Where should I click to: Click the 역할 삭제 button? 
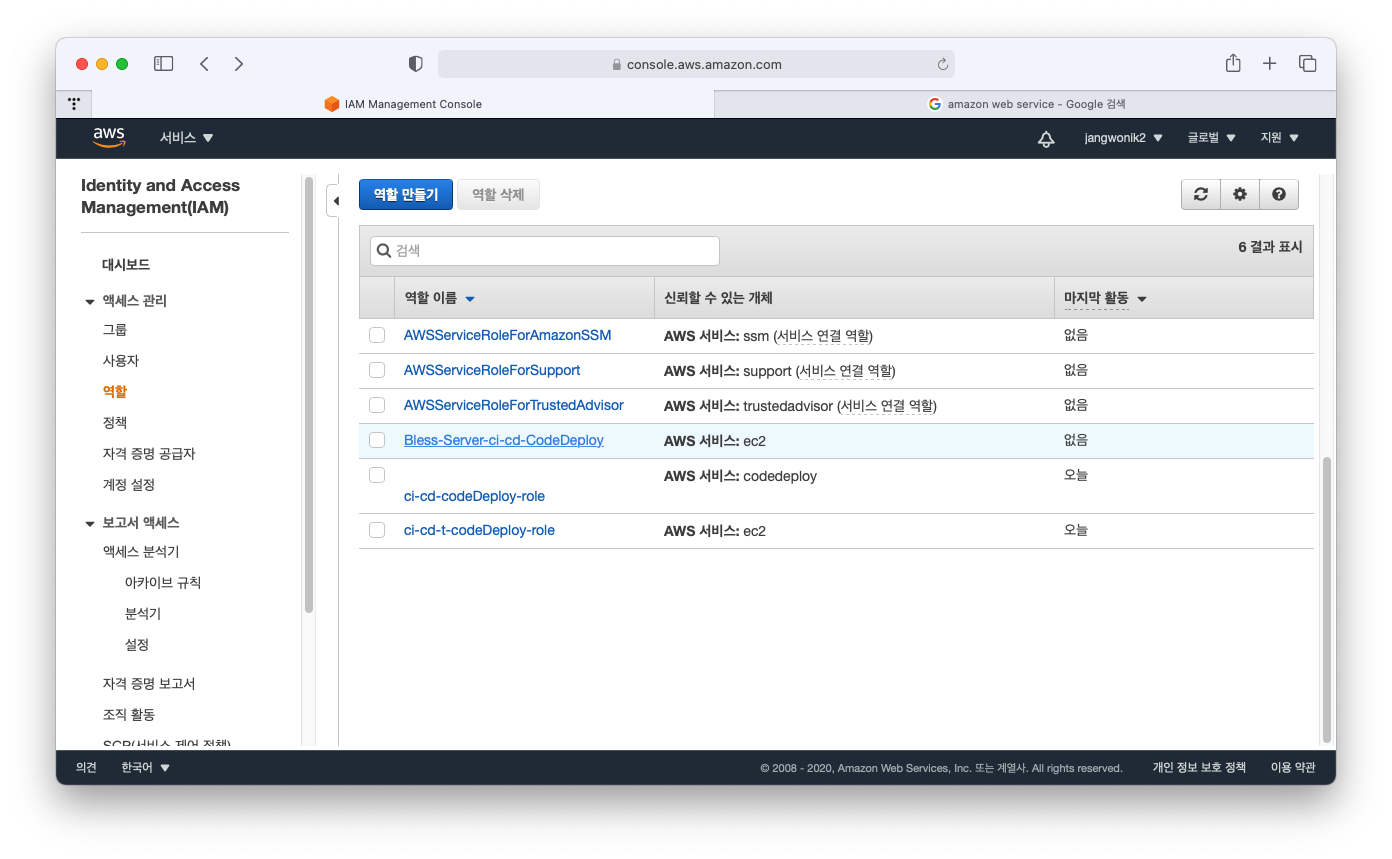click(498, 195)
